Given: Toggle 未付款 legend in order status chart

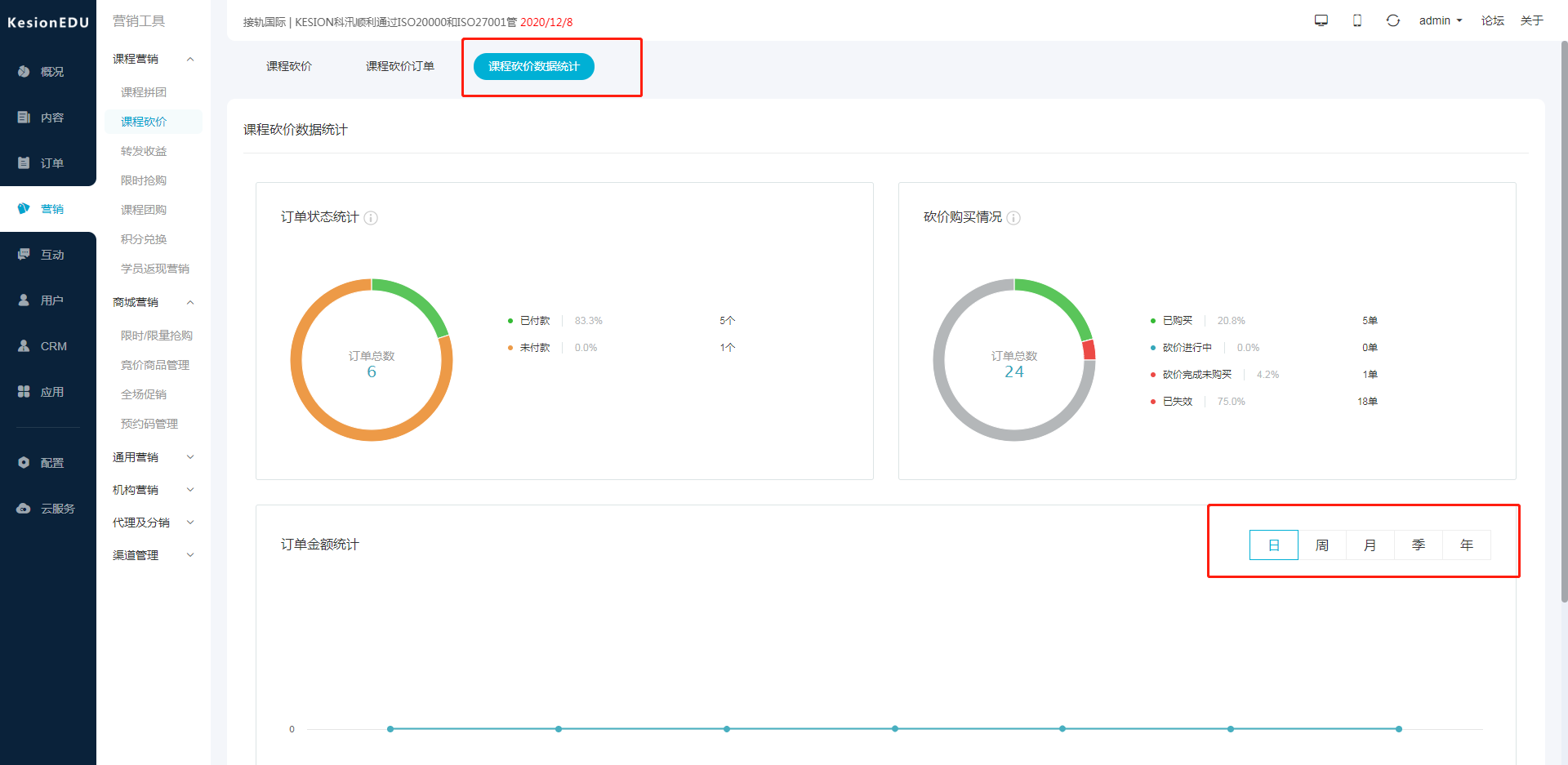Looking at the screenshot, I should (529, 348).
